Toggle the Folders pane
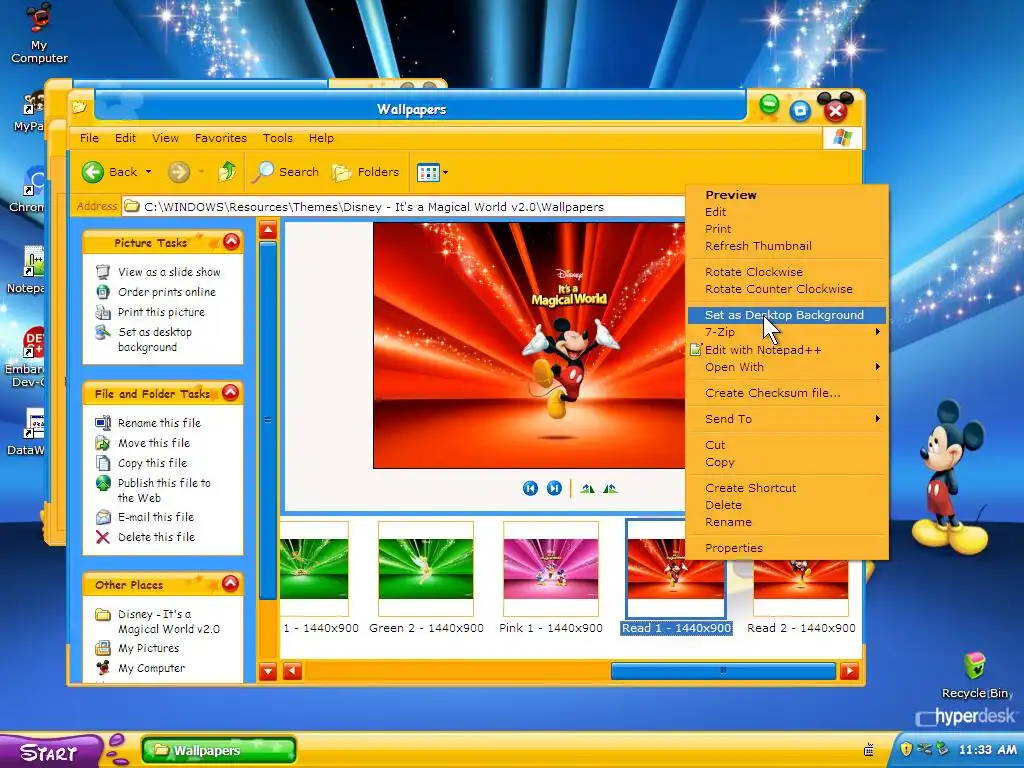Screen dimensions: 1024x768 365,172
